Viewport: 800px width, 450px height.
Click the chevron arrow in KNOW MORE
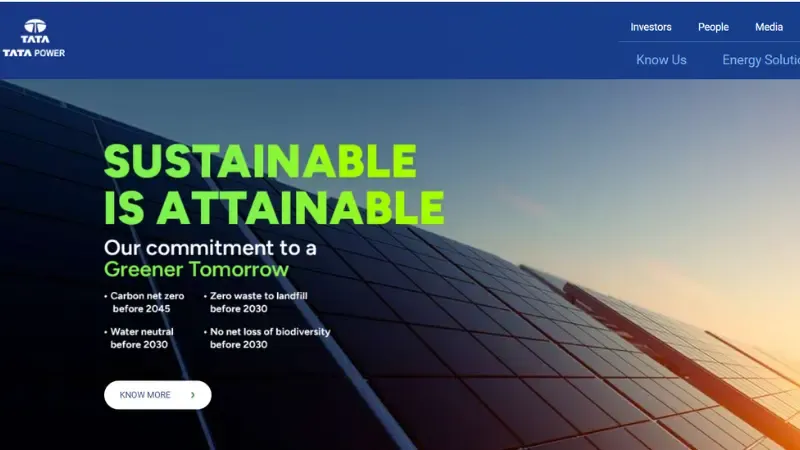coord(193,395)
